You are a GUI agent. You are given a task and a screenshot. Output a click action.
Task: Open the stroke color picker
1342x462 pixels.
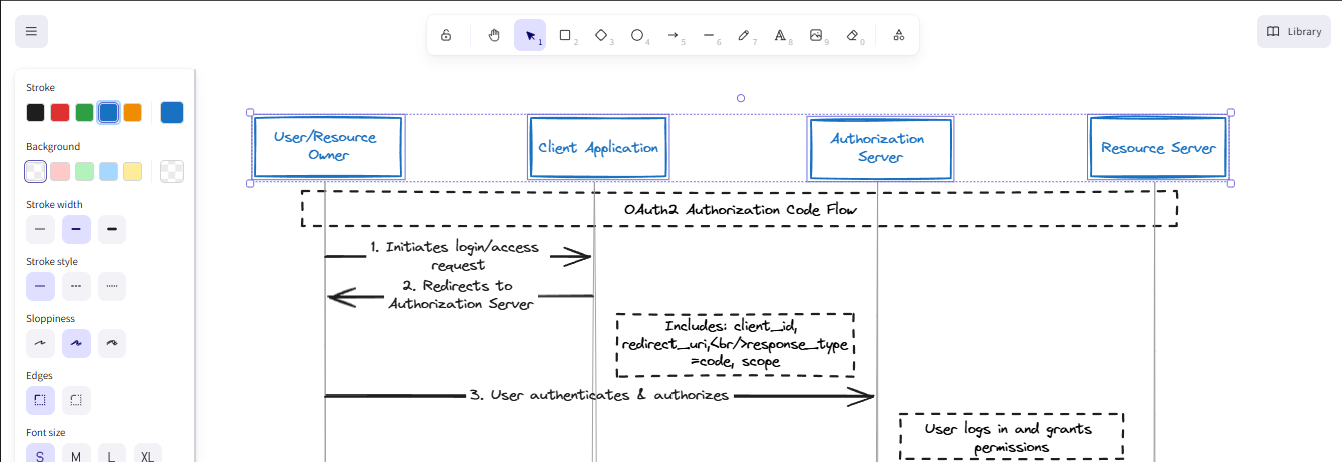pyautogui.click(x=172, y=113)
